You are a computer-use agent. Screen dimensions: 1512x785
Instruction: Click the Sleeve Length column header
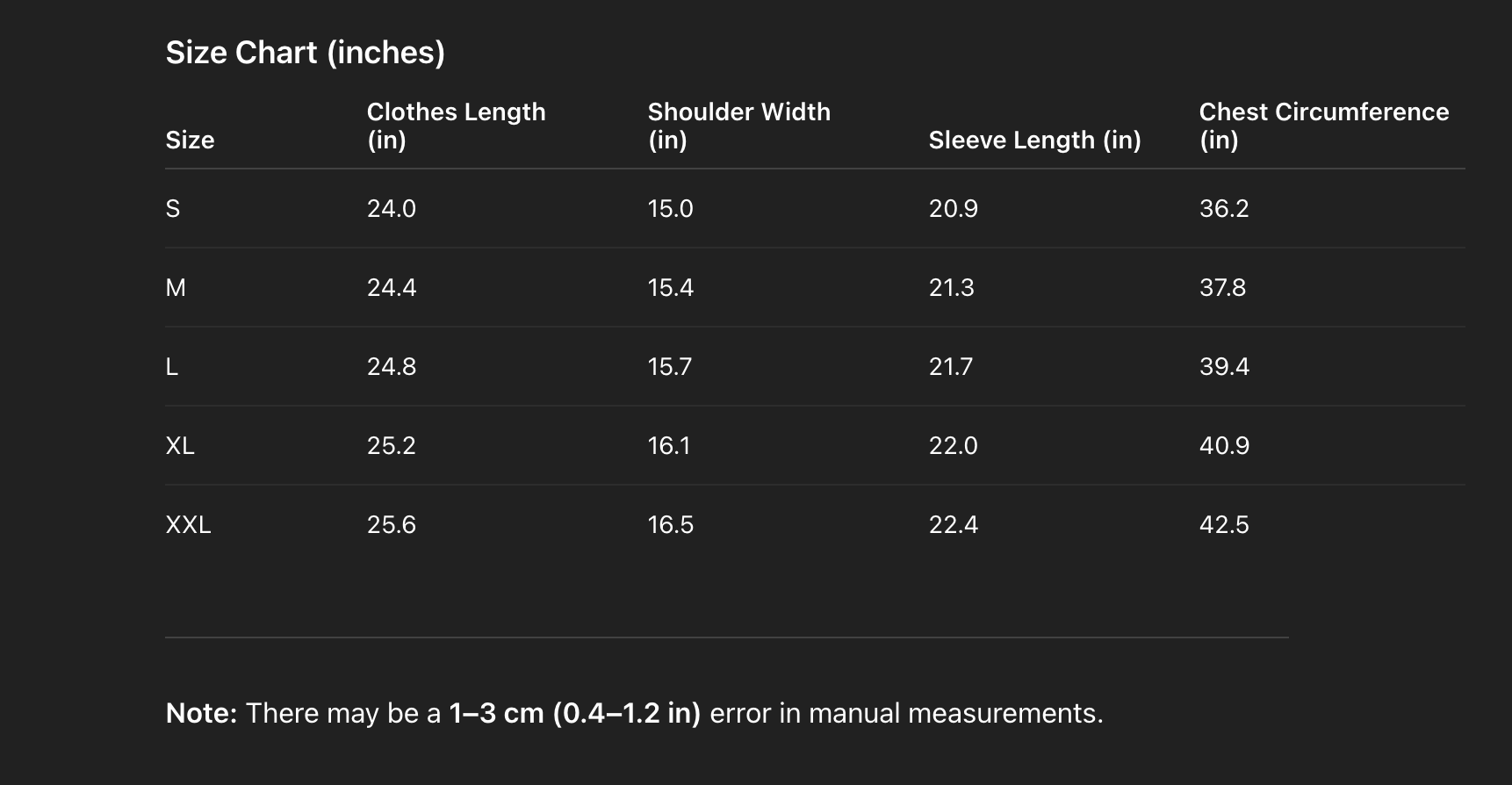[x=1034, y=140]
